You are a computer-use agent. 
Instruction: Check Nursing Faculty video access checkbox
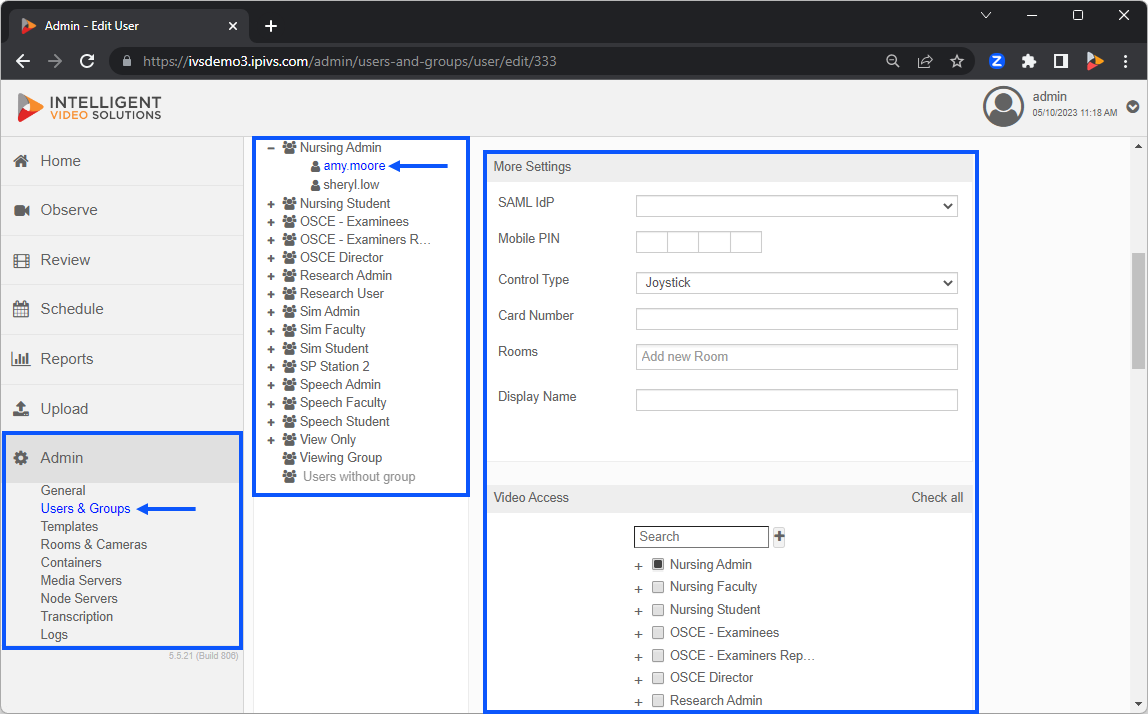(x=657, y=587)
